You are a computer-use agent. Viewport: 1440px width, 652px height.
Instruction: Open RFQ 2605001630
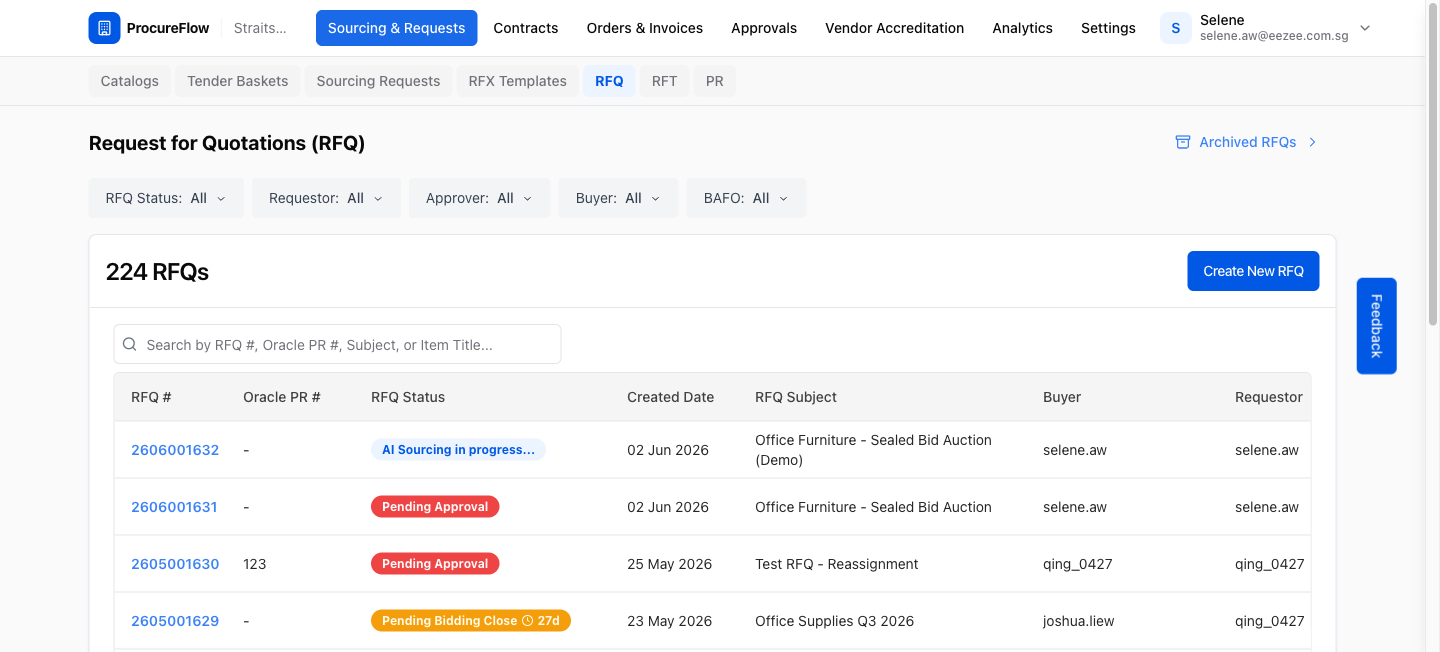pos(175,564)
